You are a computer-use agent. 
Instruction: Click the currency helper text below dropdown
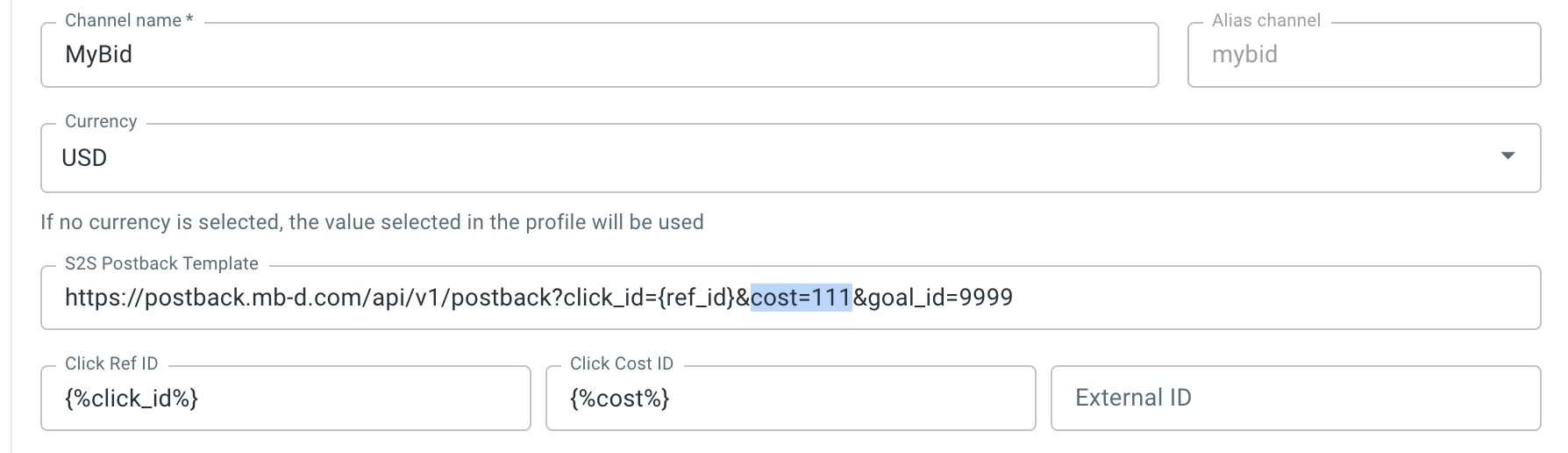click(x=372, y=222)
